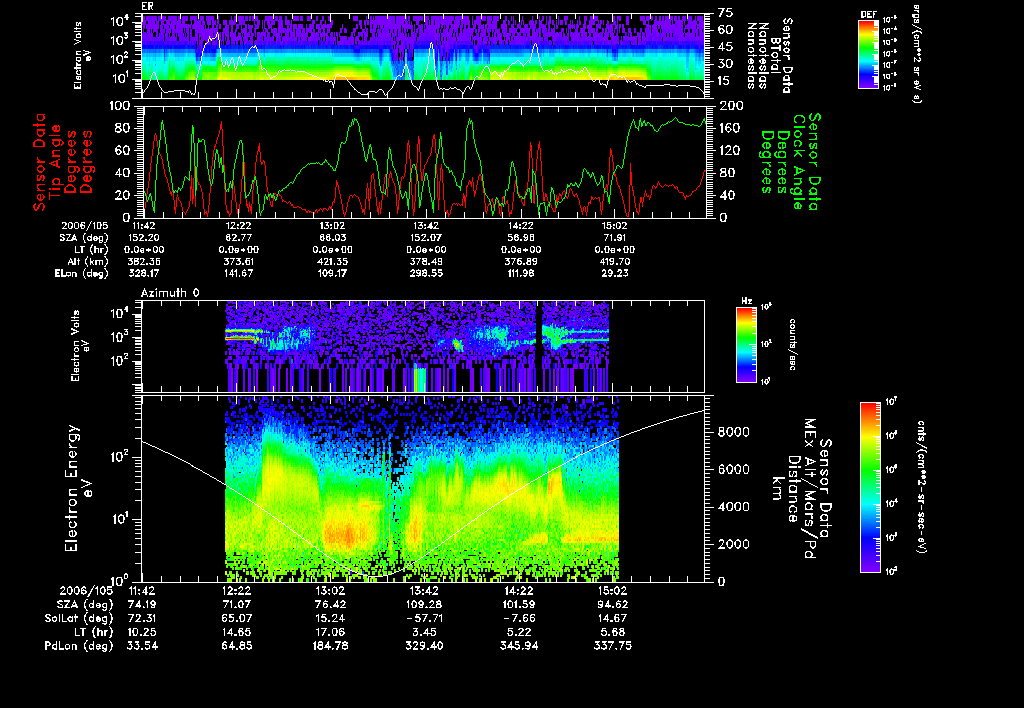Viewport: 1024px width, 708px height.
Task: Click the 8000 km tick label
Action: coord(733,432)
